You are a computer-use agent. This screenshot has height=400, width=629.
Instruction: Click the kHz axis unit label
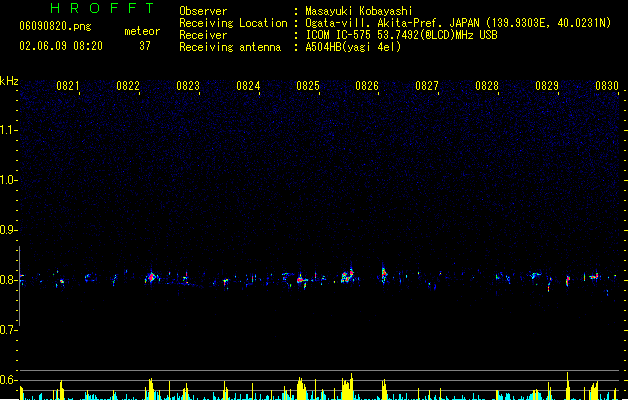click(x=9, y=81)
